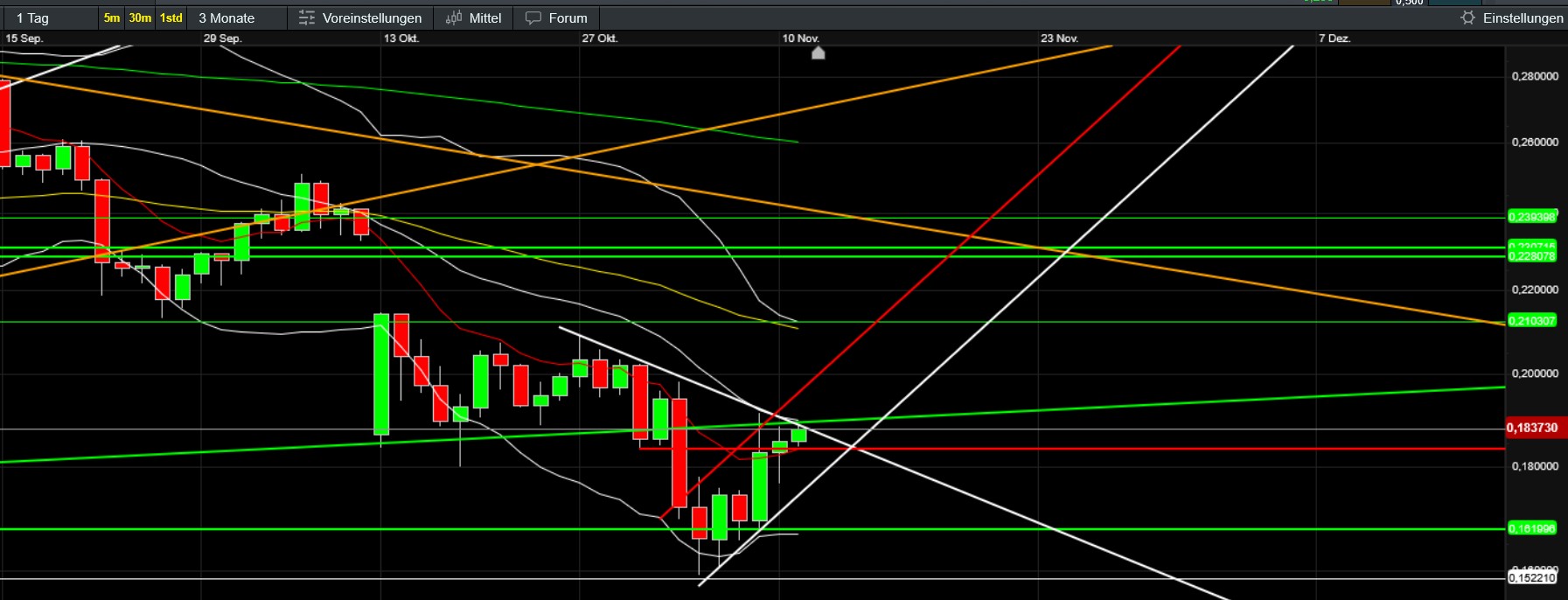Image resolution: width=1568 pixels, height=600 pixels.
Task: Switch to the 30m interval
Action: click(x=140, y=17)
